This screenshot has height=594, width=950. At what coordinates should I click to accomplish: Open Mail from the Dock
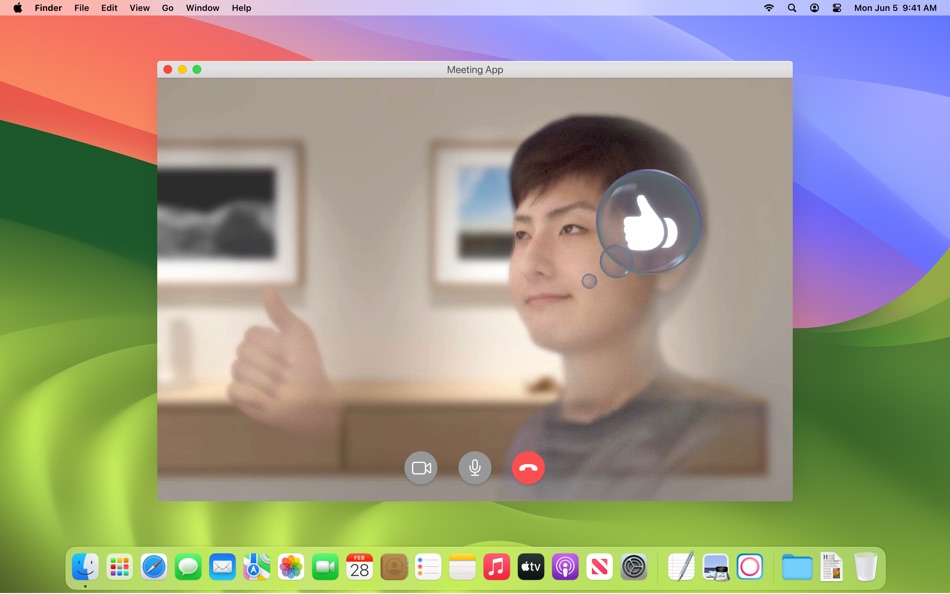222,567
